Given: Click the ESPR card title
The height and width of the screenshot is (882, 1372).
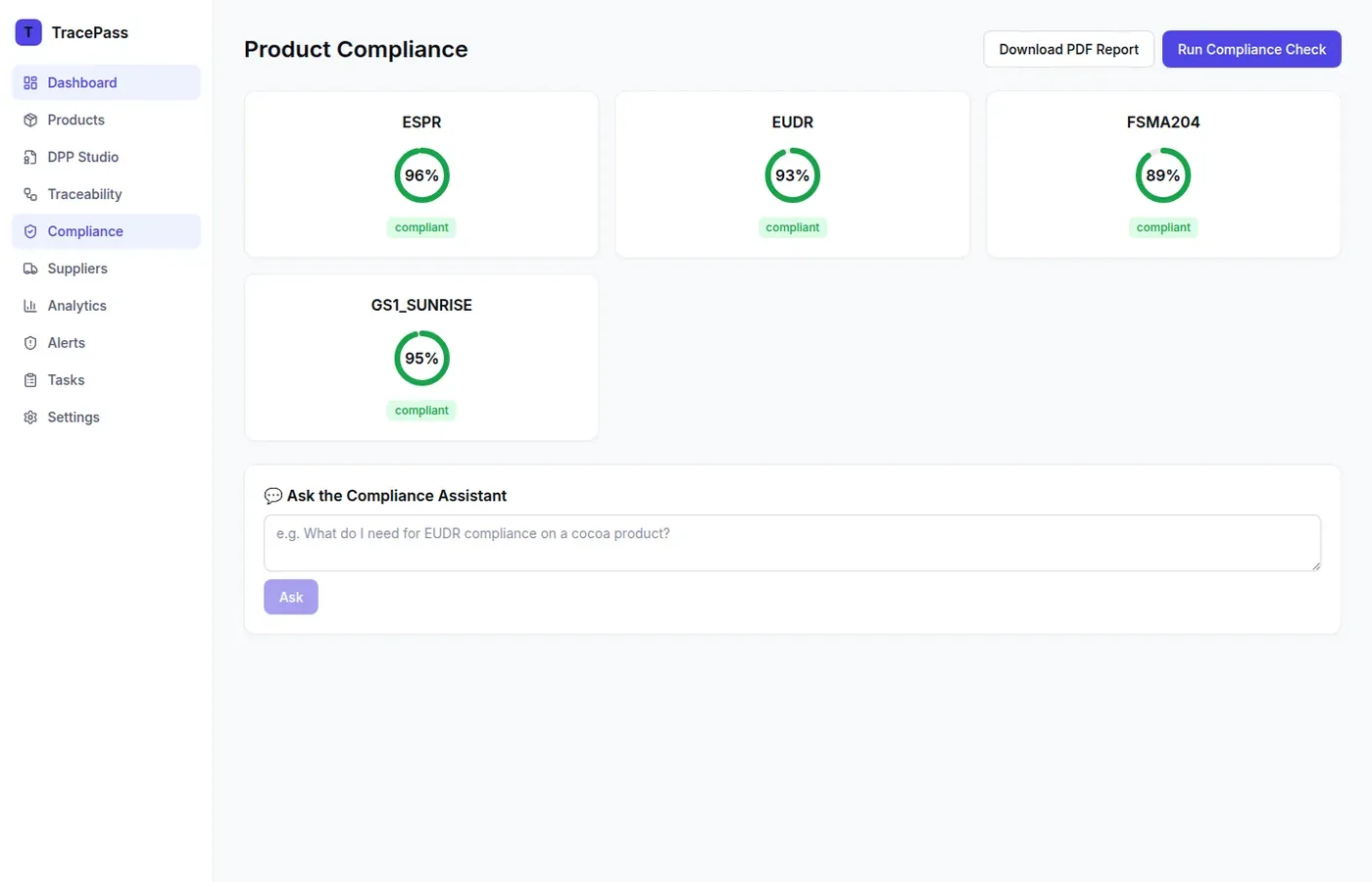Looking at the screenshot, I should [x=421, y=122].
